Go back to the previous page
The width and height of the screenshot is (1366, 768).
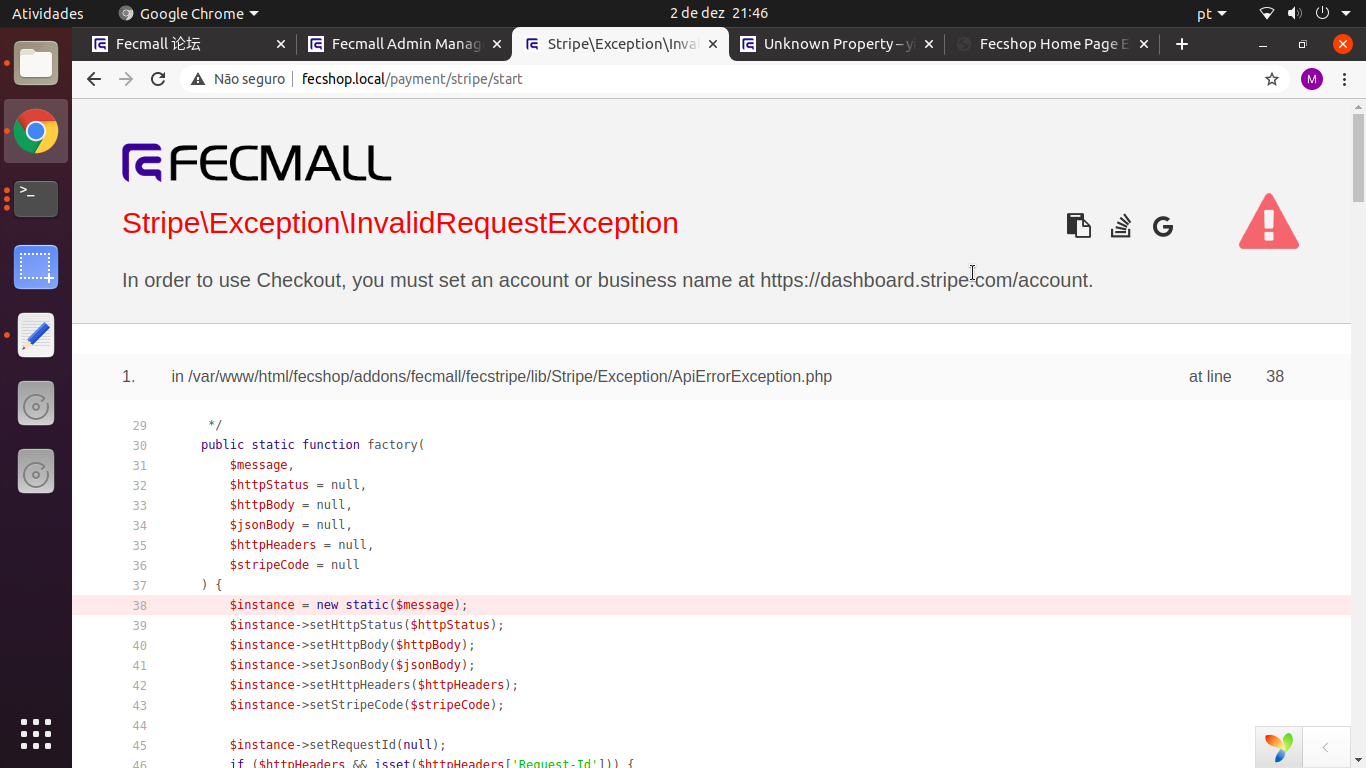(x=94, y=79)
